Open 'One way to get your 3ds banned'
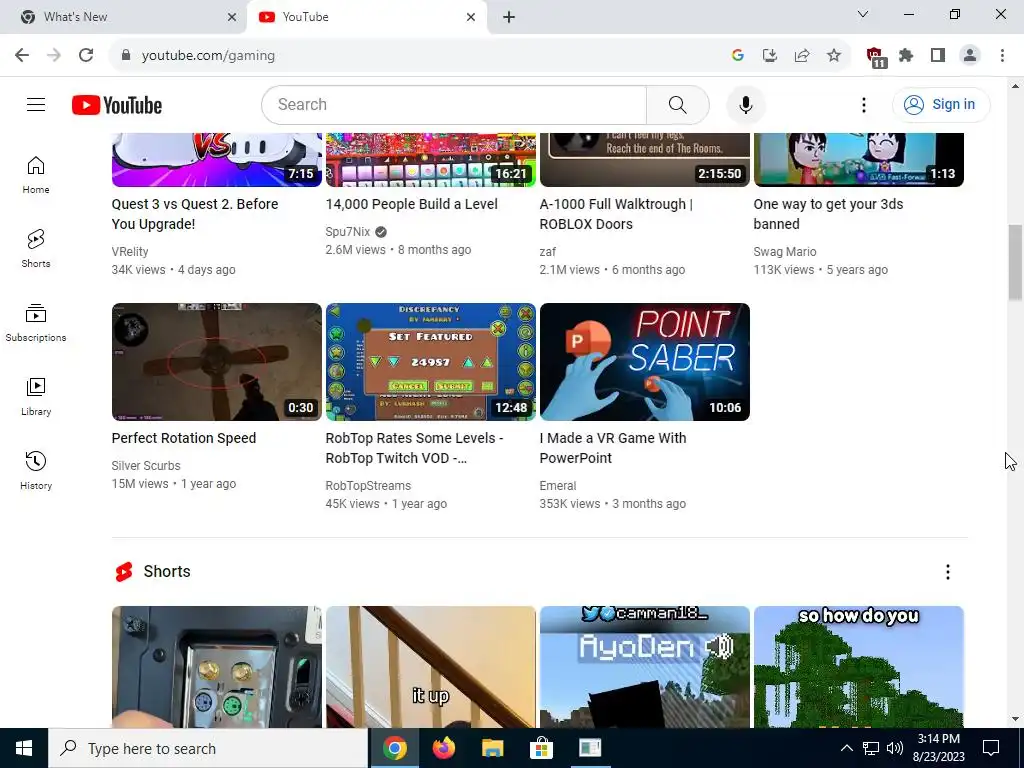Image resolution: width=1024 pixels, height=768 pixels. (x=828, y=214)
